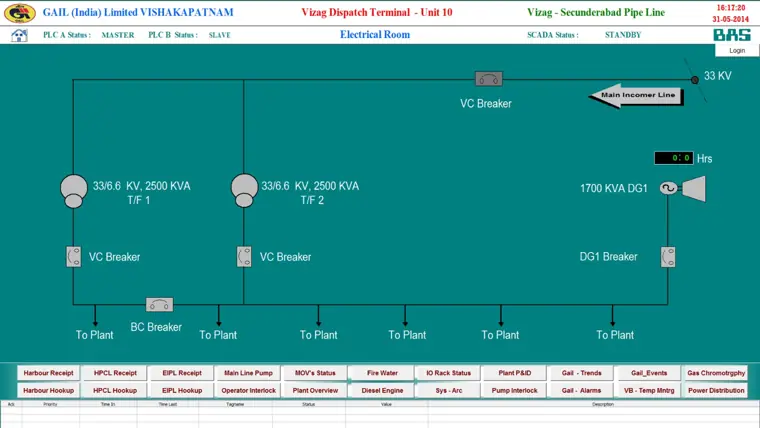The width and height of the screenshot is (760, 428).
Task: Open Gas Chromotrgphy screen
Action: [x=716, y=373]
